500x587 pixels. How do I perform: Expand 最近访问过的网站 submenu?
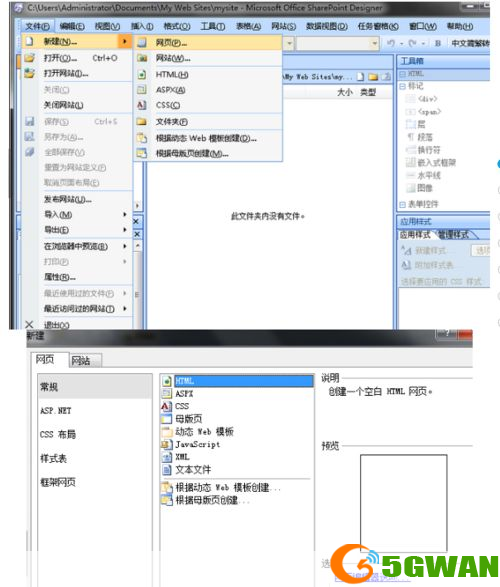point(76,309)
